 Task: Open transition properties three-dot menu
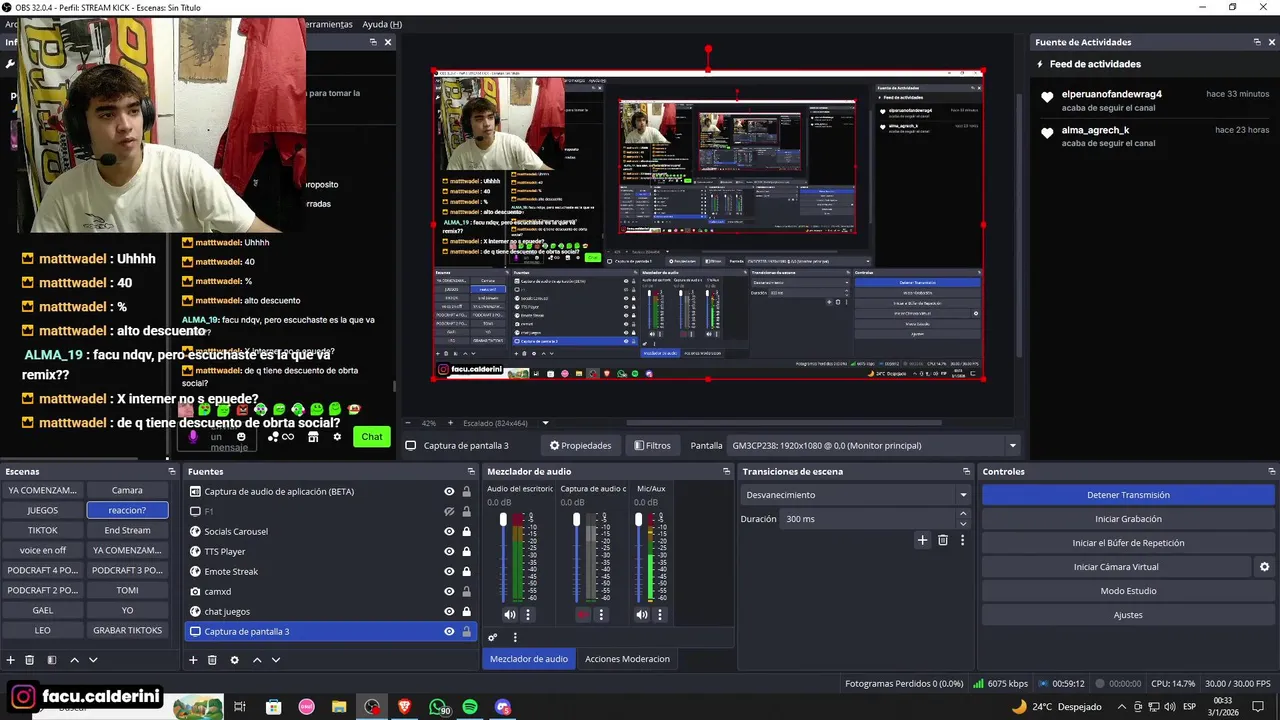(x=962, y=540)
